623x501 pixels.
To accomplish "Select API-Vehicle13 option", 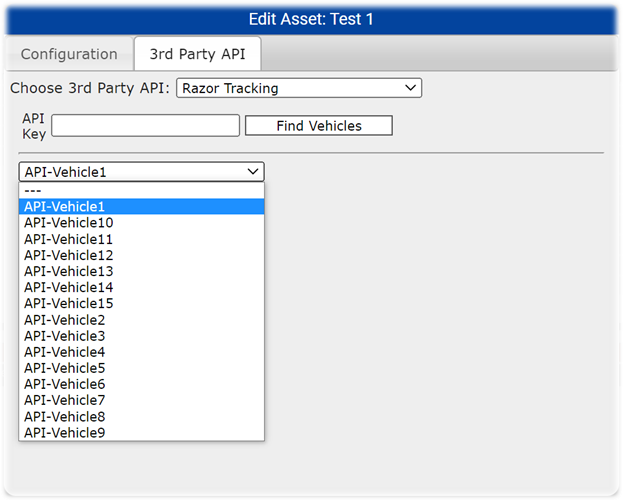I will (x=141, y=271).
